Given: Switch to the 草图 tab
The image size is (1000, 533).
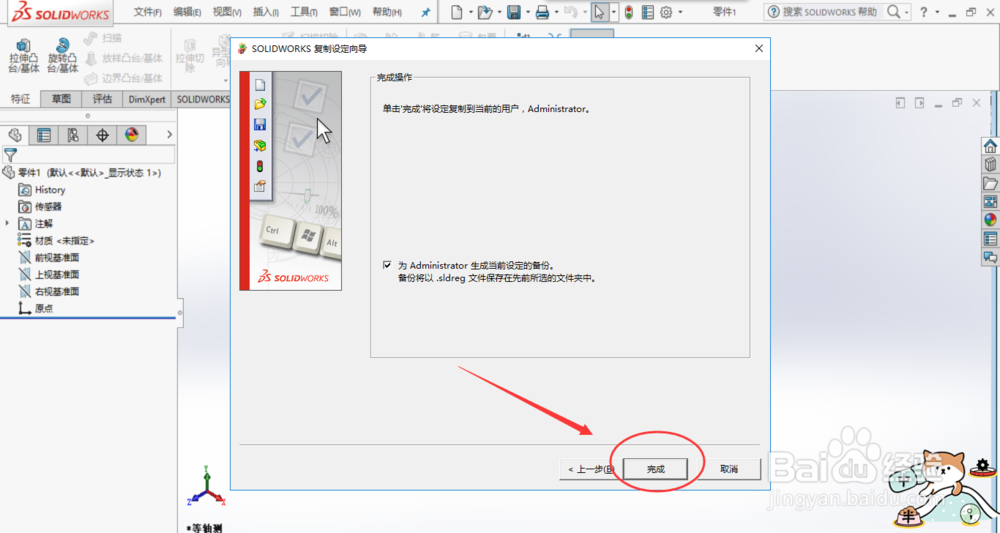Looking at the screenshot, I should click(61, 99).
